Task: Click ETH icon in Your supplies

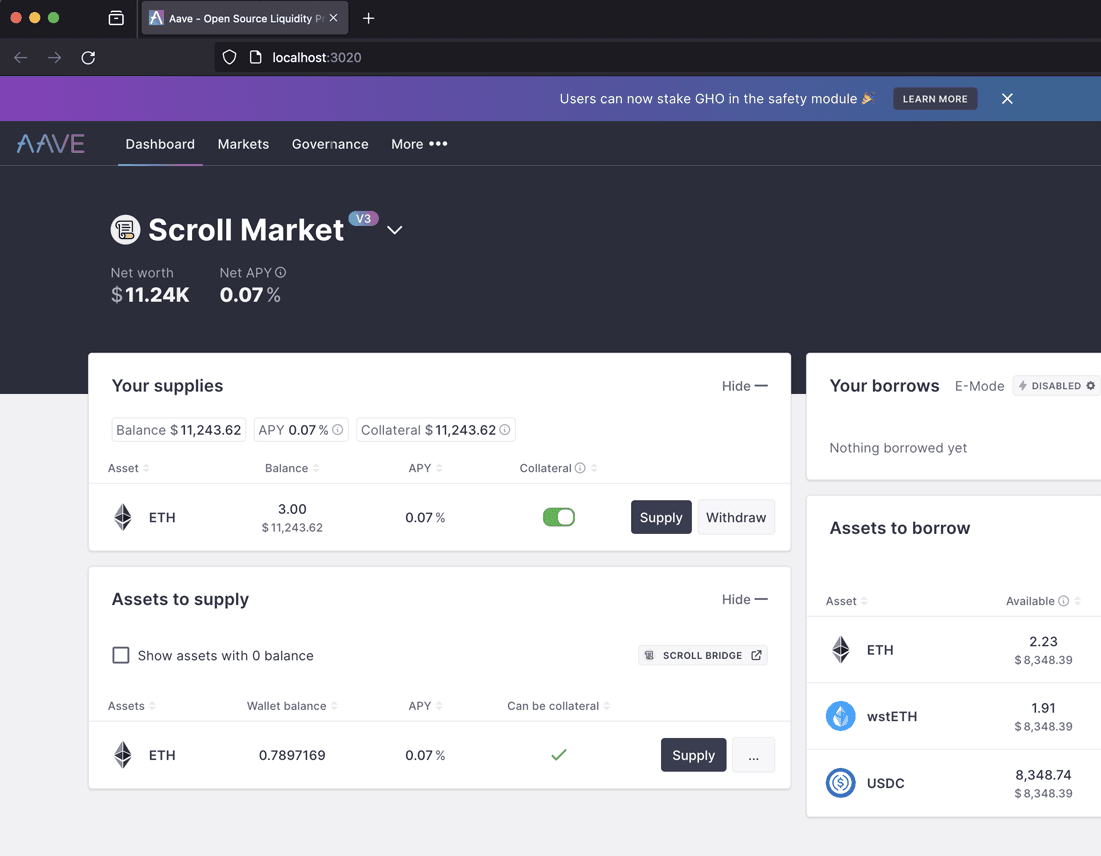Action: (x=123, y=518)
